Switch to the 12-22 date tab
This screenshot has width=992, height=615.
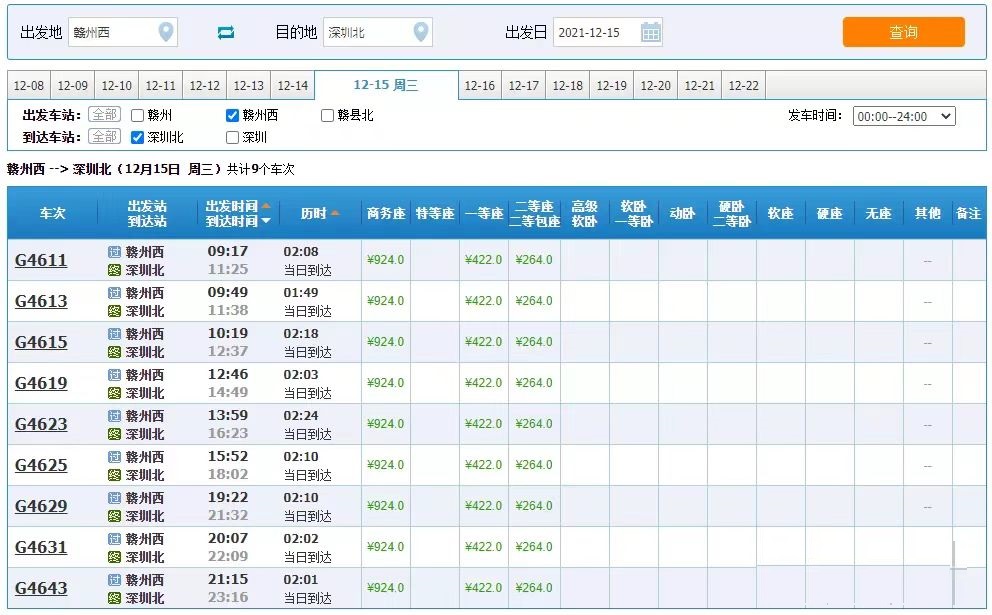743,86
